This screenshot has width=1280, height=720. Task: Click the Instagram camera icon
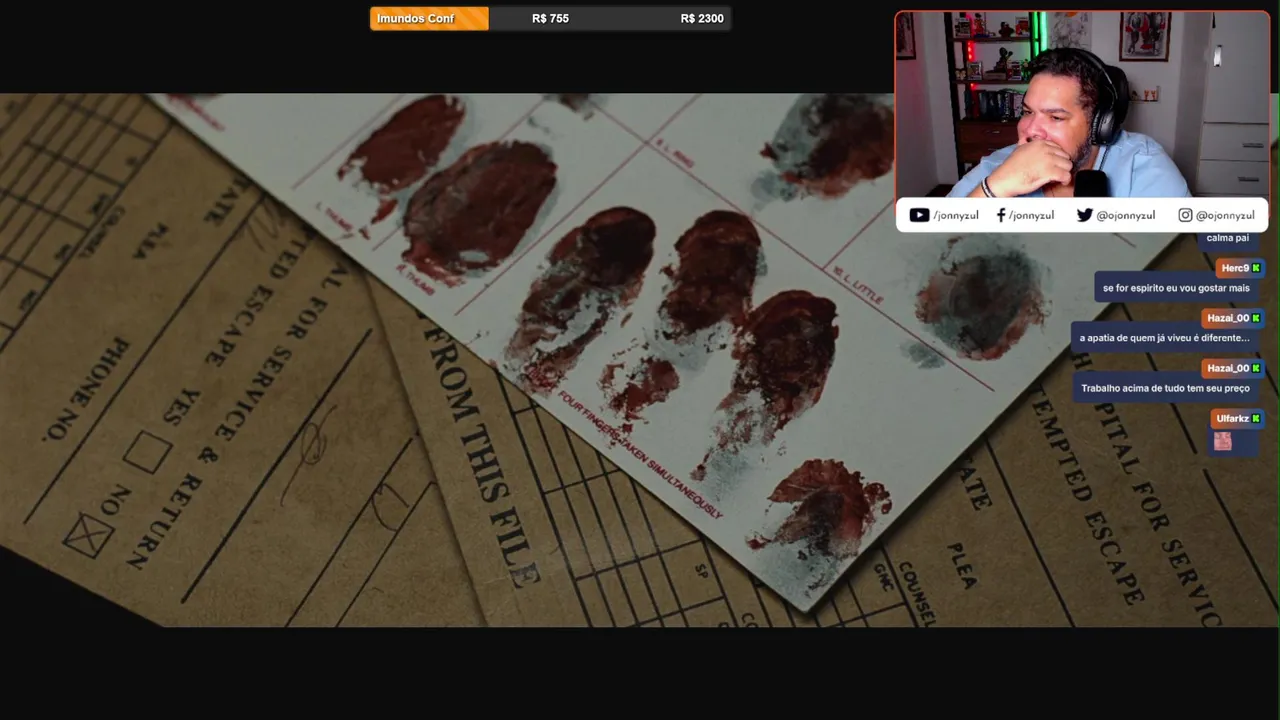pos(1185,215)
